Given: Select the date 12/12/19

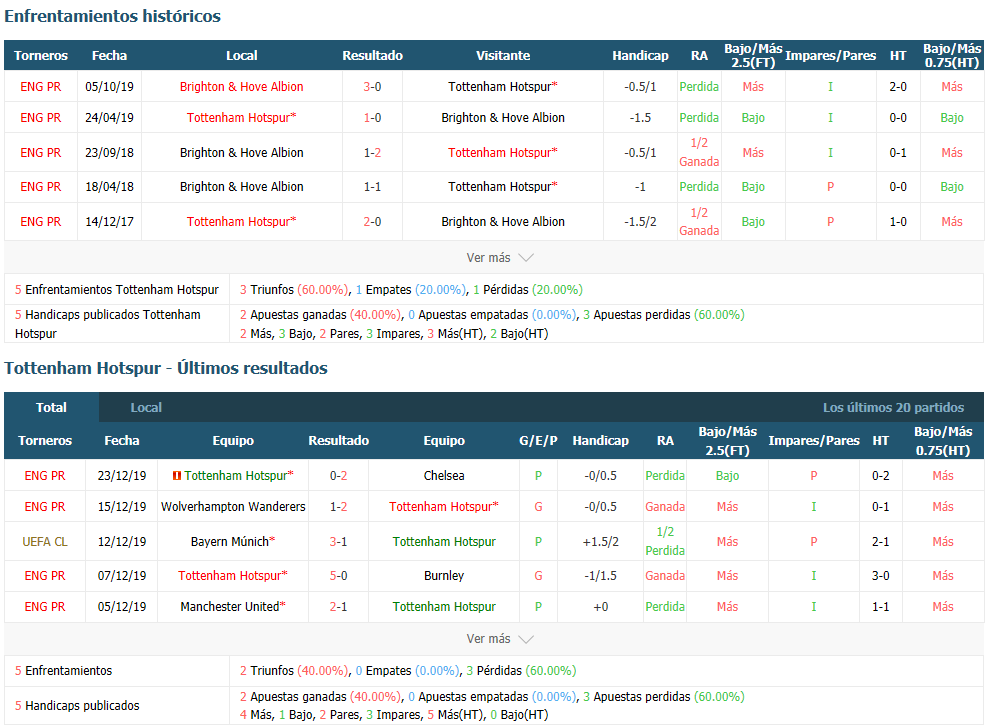Looking at the screenshot, I should point(122,541).
